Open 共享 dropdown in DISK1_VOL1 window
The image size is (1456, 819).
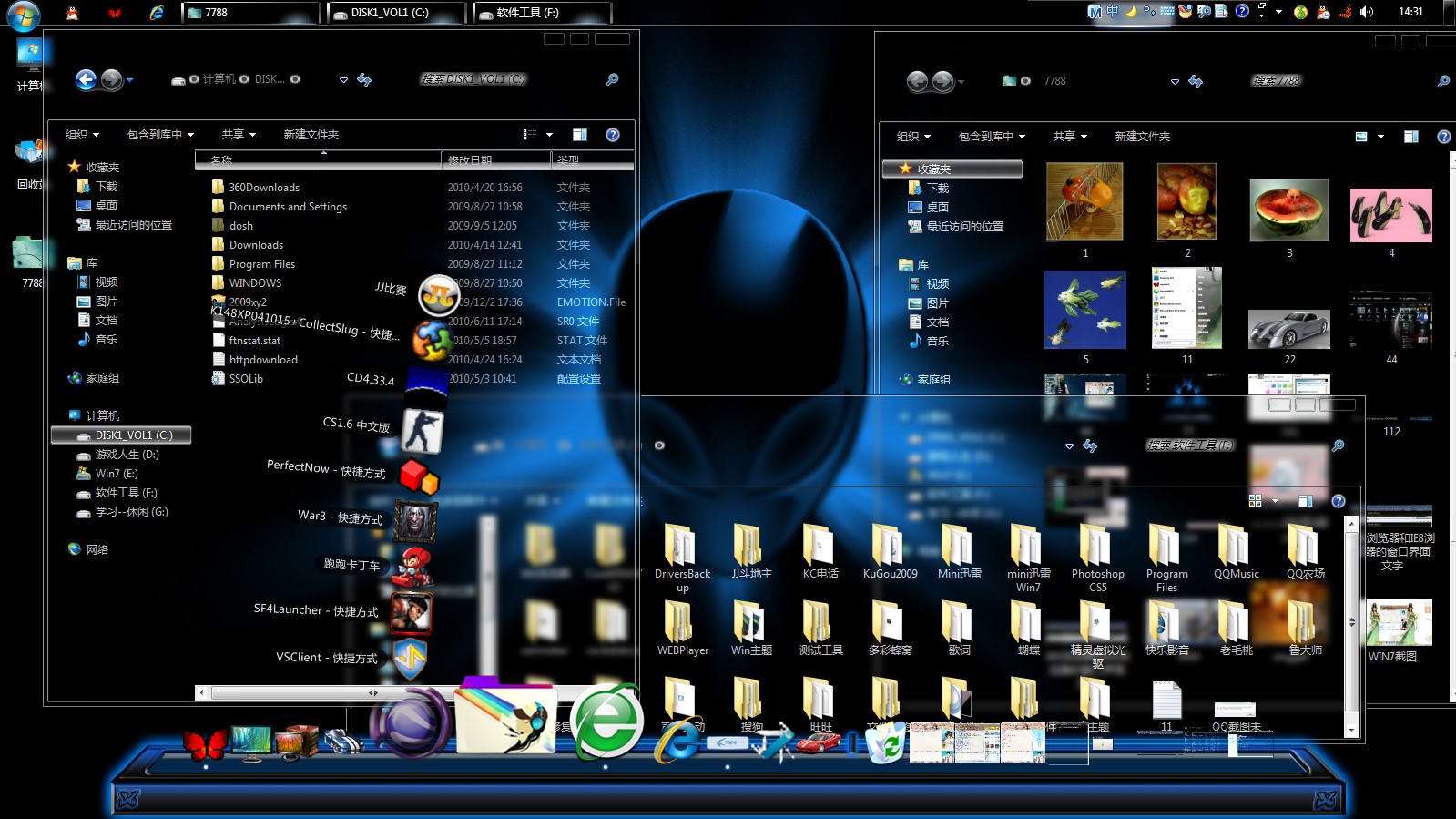point(239,135)
